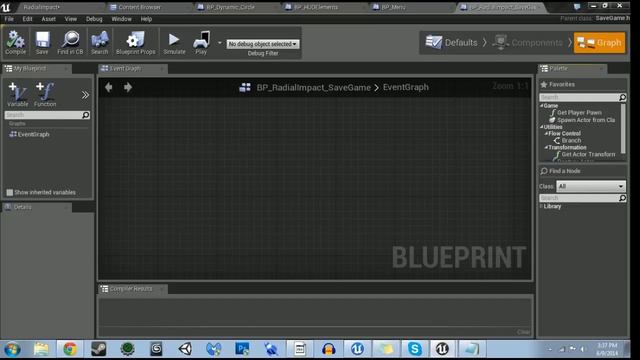The height and width of the screenshot is (360, 640).
Task: Open File Explorer from taskbar
Action: (x=41, y=349)
